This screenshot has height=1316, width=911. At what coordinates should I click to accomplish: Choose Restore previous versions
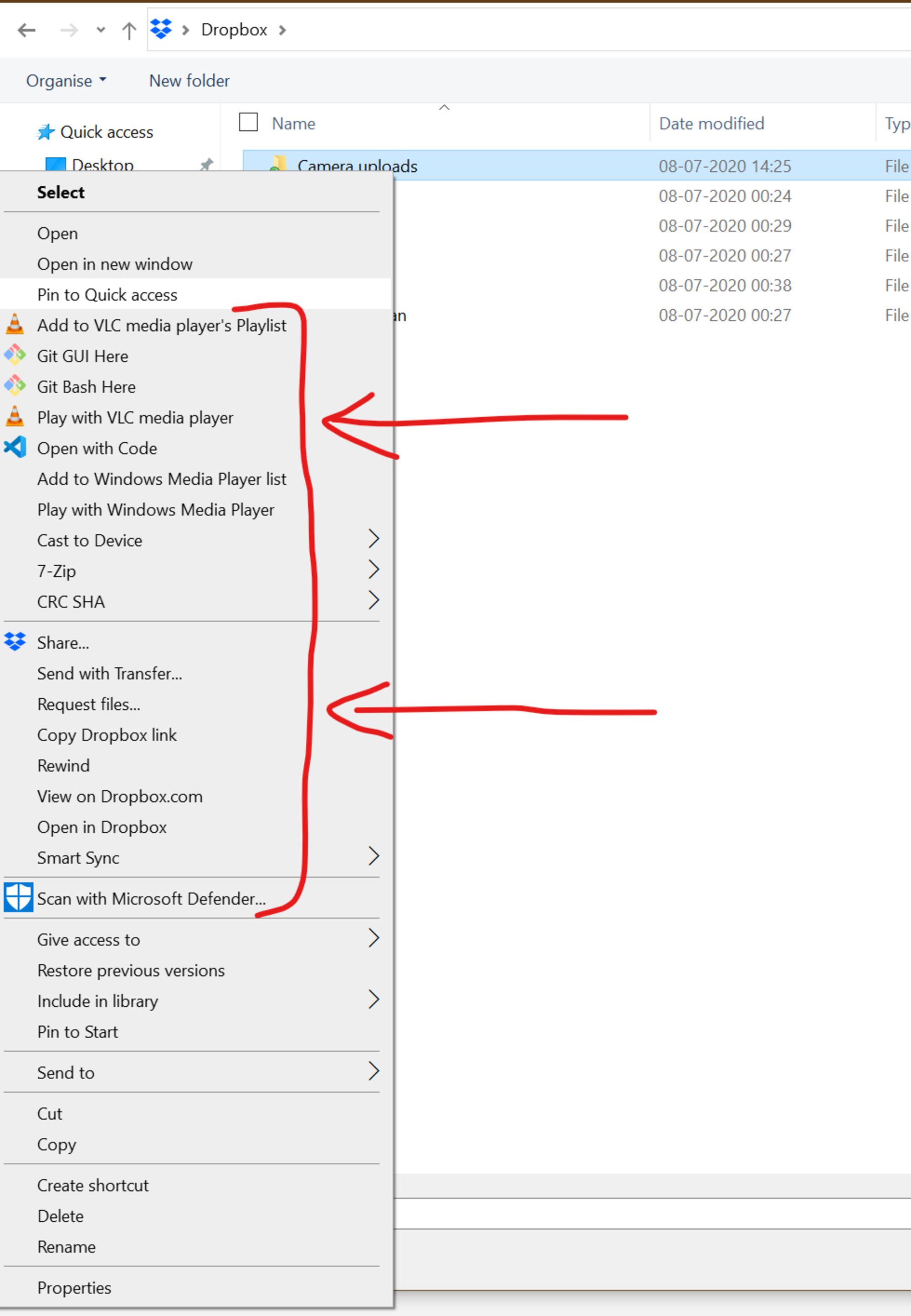click(x=195, y=971)
